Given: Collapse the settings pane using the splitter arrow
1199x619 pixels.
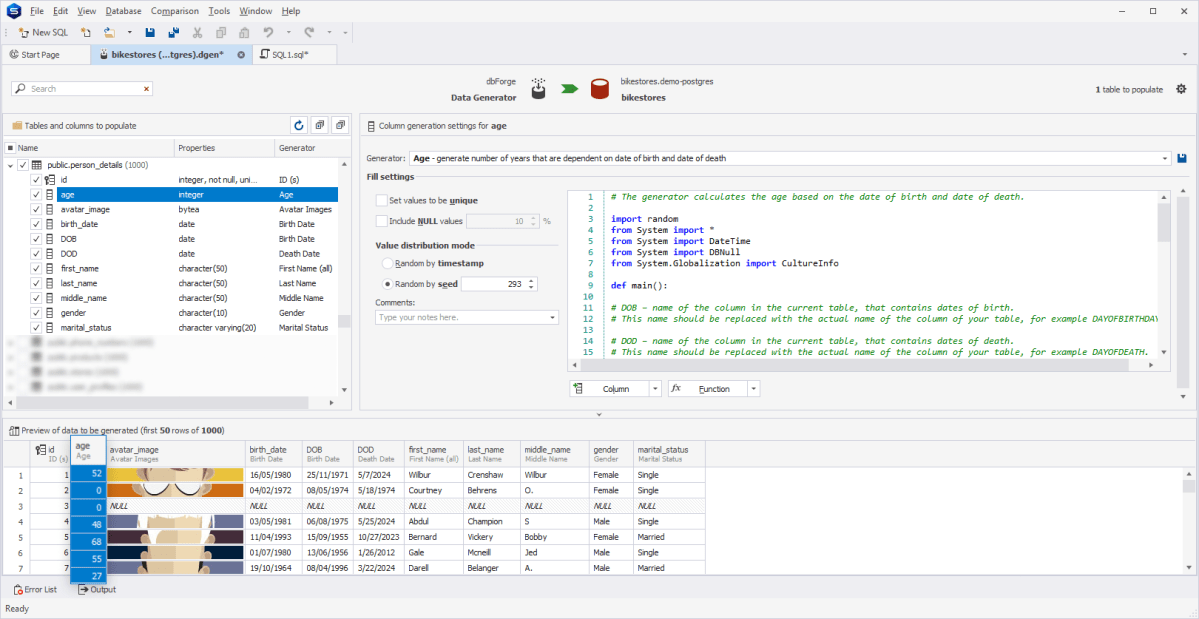Looking at the screenshot, I should click(x=600, y=415).
